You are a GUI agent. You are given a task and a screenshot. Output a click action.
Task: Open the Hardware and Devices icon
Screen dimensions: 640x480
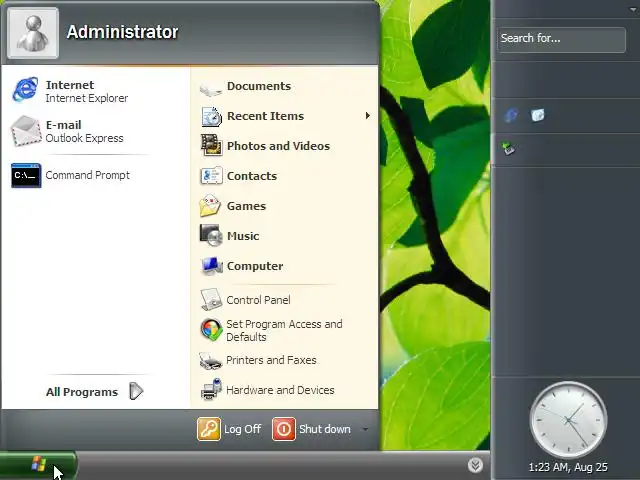tap(211, 390)
